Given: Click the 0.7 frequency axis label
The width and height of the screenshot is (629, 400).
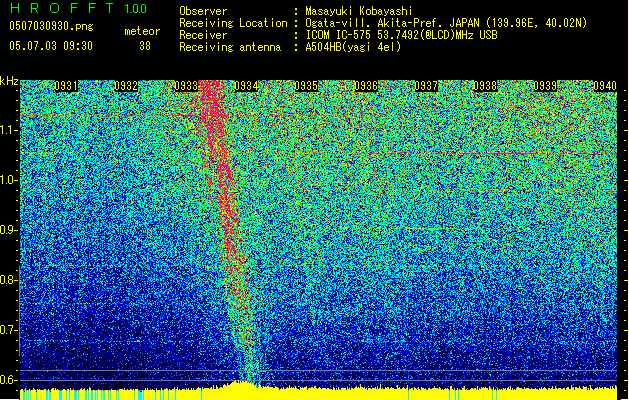Looking at the screenshot, I should click(x=8, y=330).
